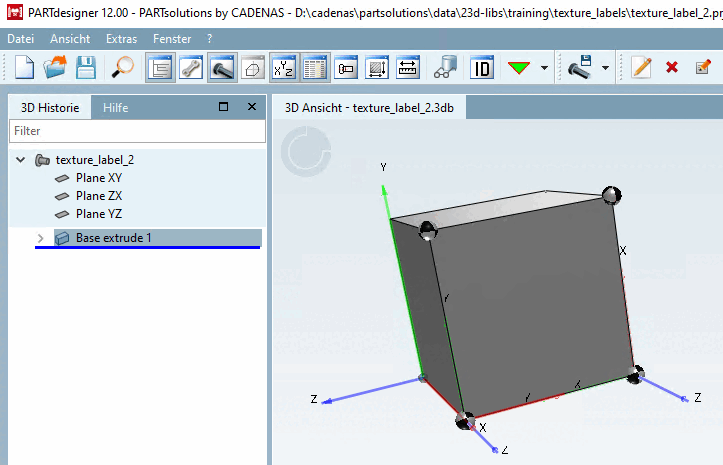The image size is (723, 465).
Task: Click the Plane YZ plane icon
Action: 62,214
